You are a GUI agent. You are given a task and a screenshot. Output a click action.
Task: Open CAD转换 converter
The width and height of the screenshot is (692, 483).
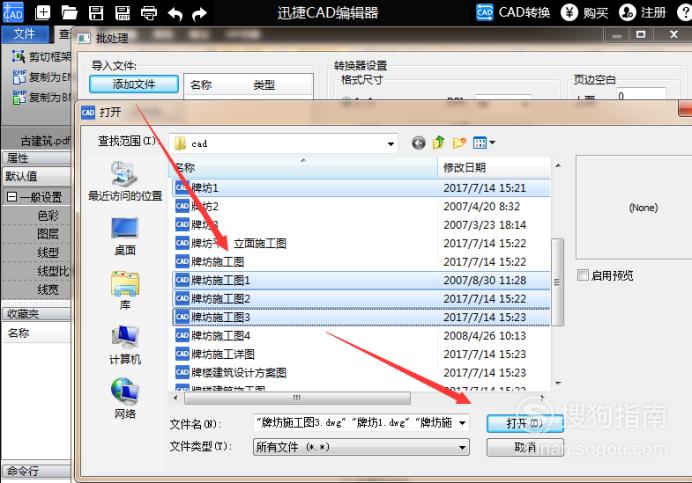[513, 12]
